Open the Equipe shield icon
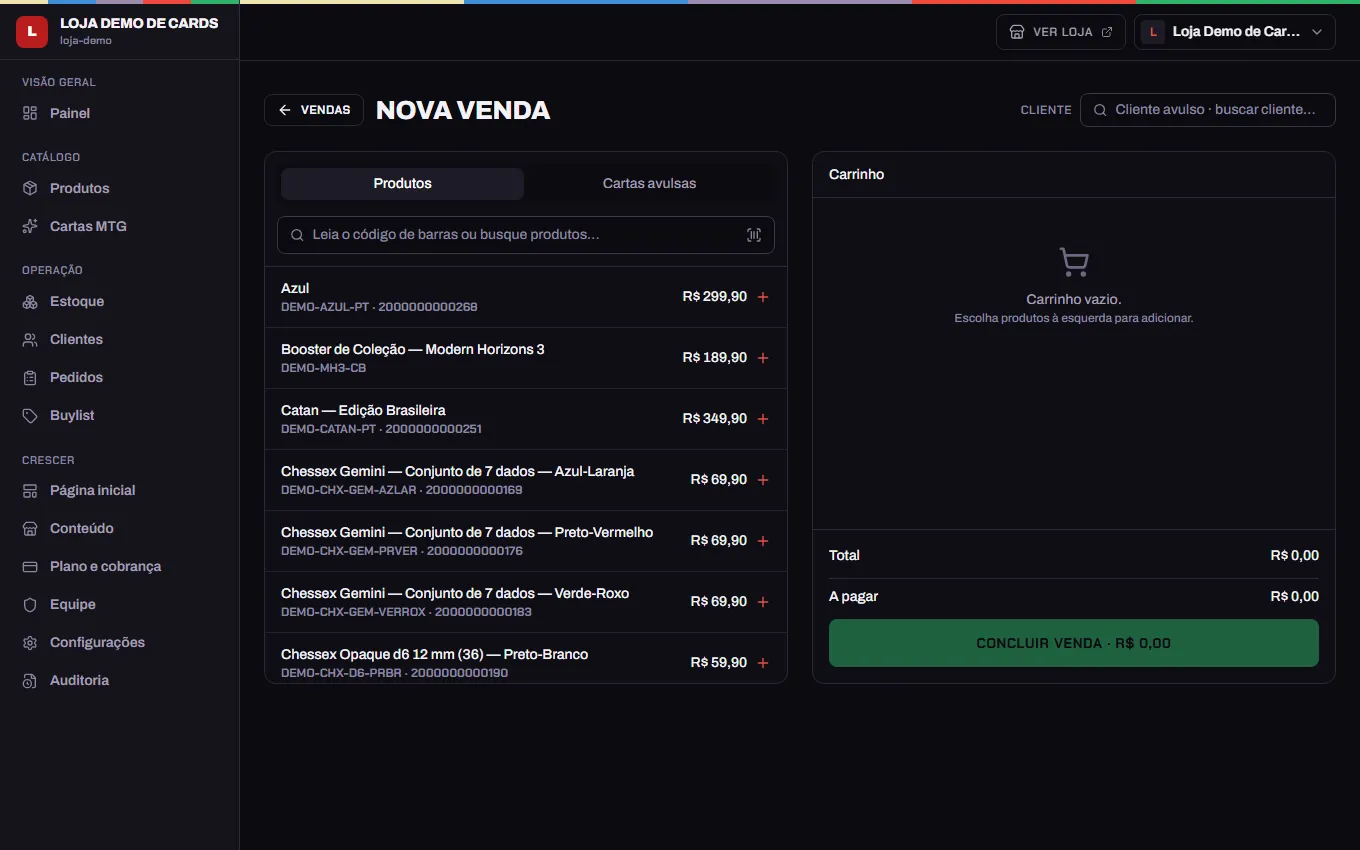1360x850 pixels. coord(30,604)
